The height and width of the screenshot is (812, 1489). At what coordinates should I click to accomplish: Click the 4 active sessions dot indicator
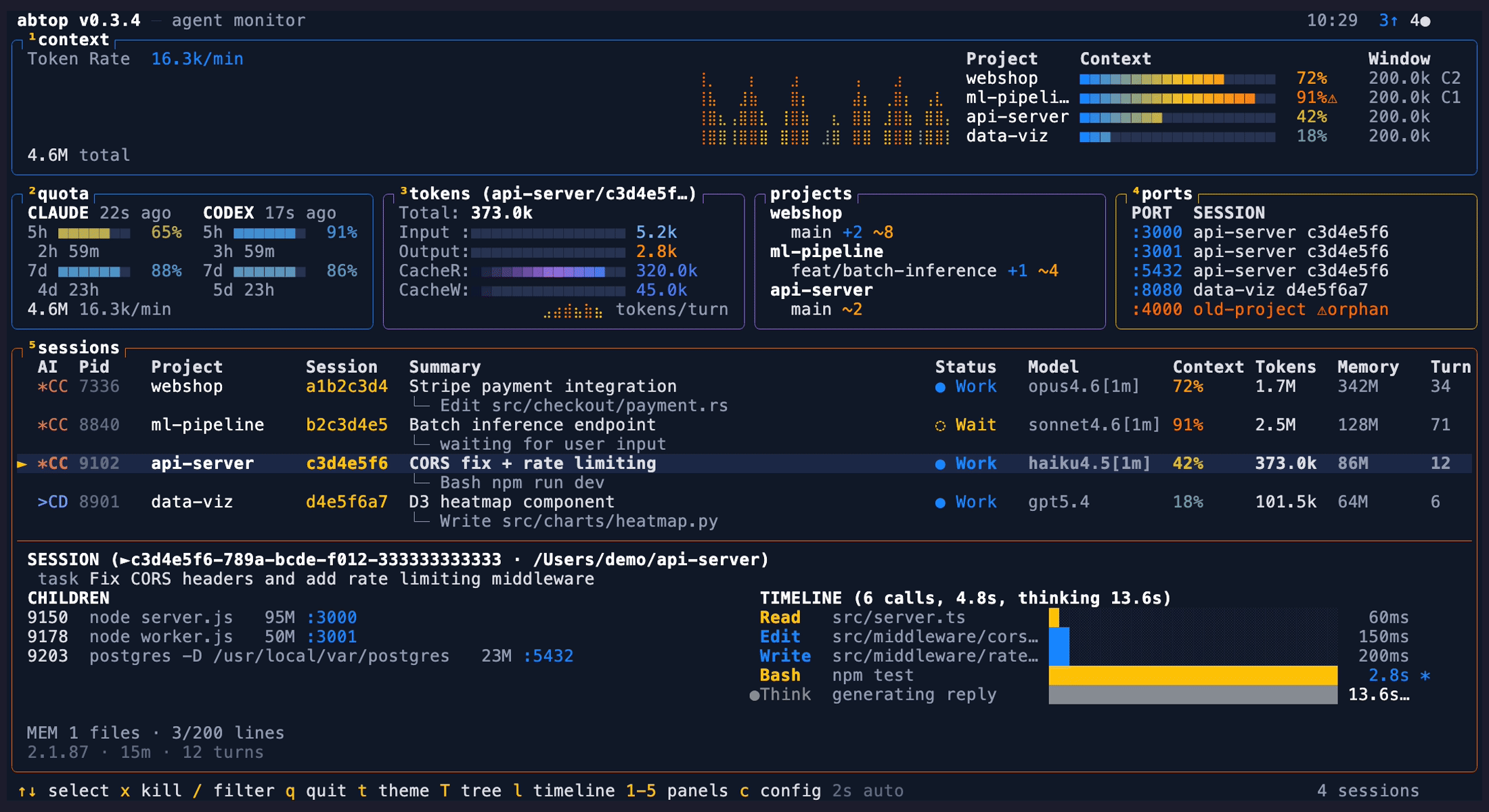pos(1421,21)
